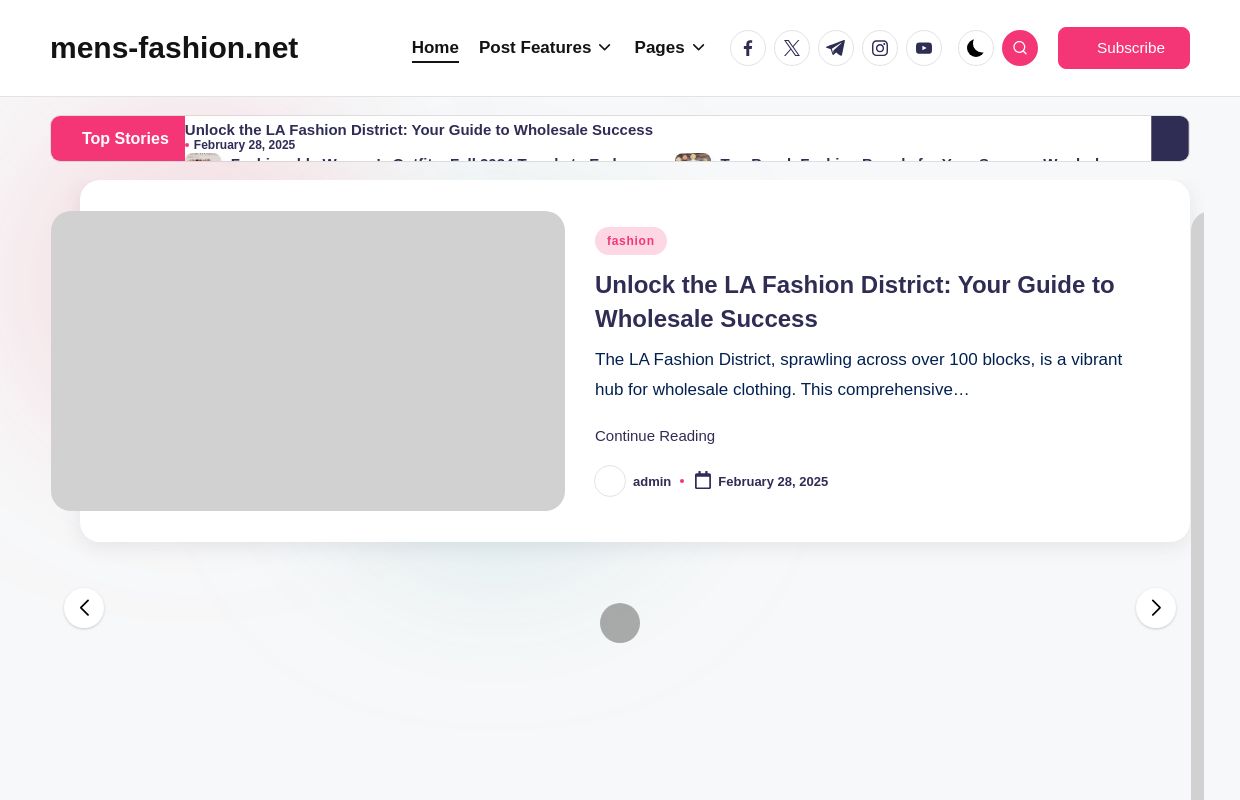The height and width of the screenshot is (800, 1240).
Task: Open the Facebook social icon
Action: click(748, 48)
